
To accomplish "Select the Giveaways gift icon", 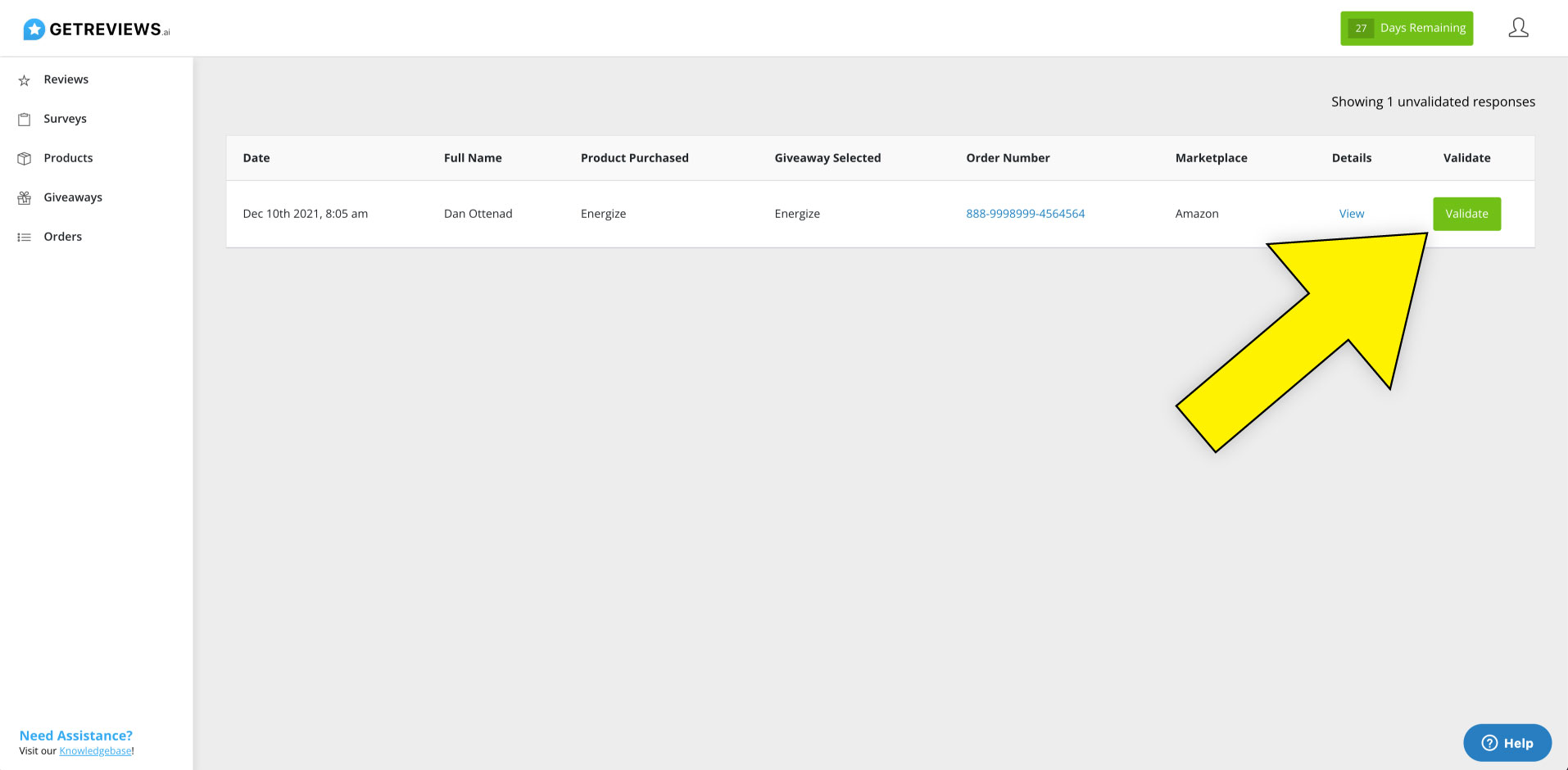I will pyautogui.click(x=25, y=197).
